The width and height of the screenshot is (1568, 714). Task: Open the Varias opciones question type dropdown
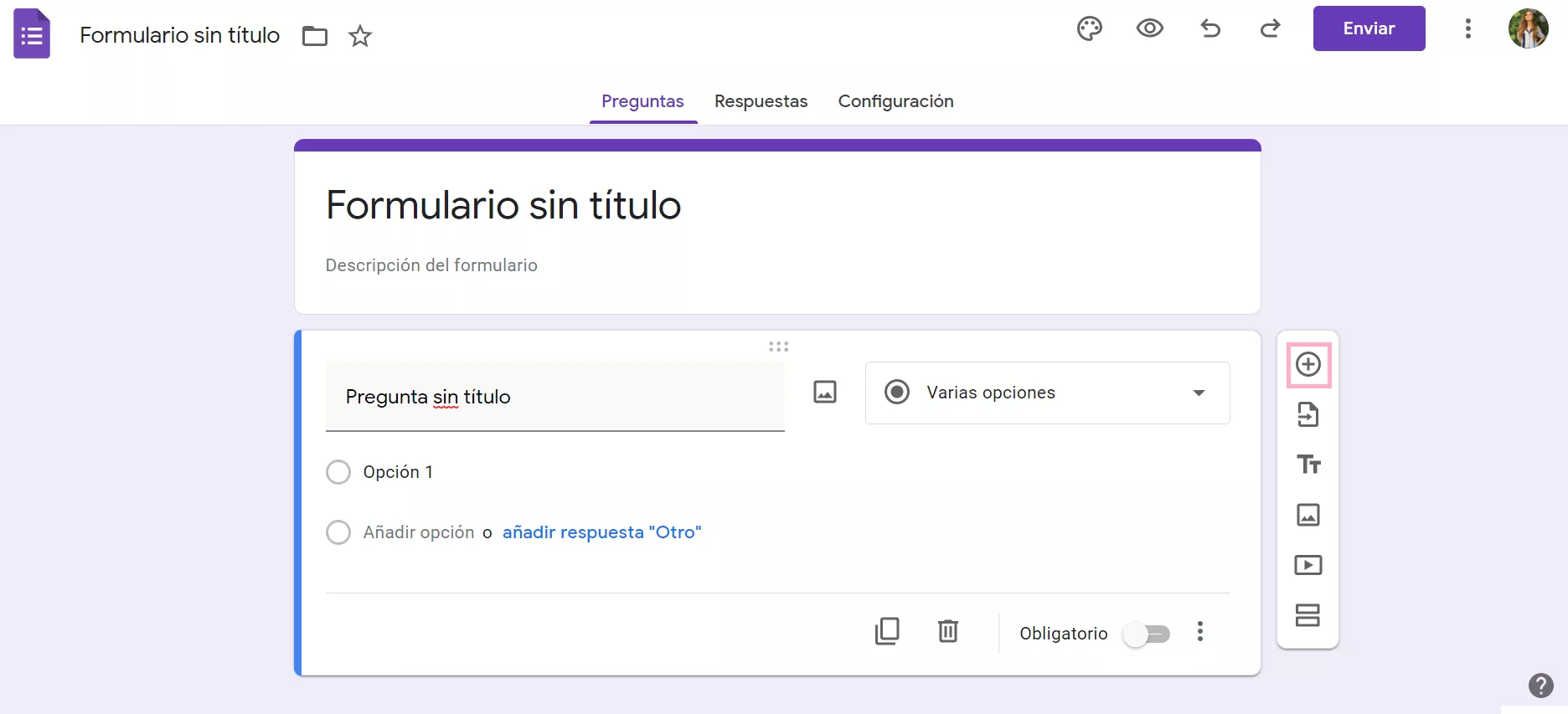tap(1047, 393)
